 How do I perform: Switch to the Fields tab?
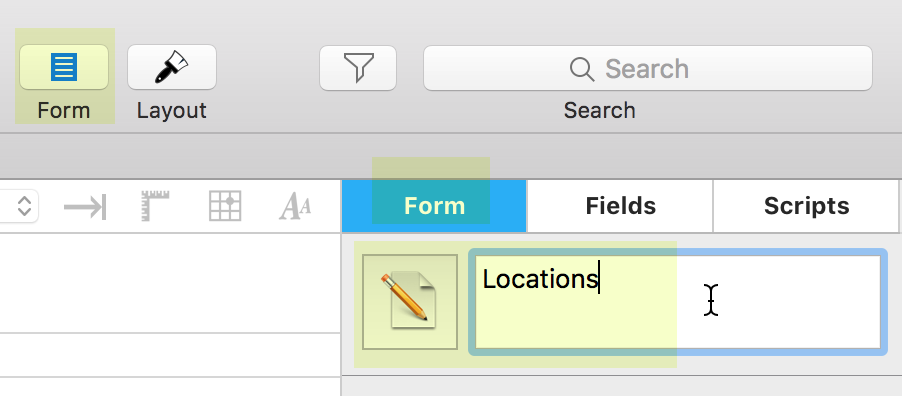click(620, 206)
